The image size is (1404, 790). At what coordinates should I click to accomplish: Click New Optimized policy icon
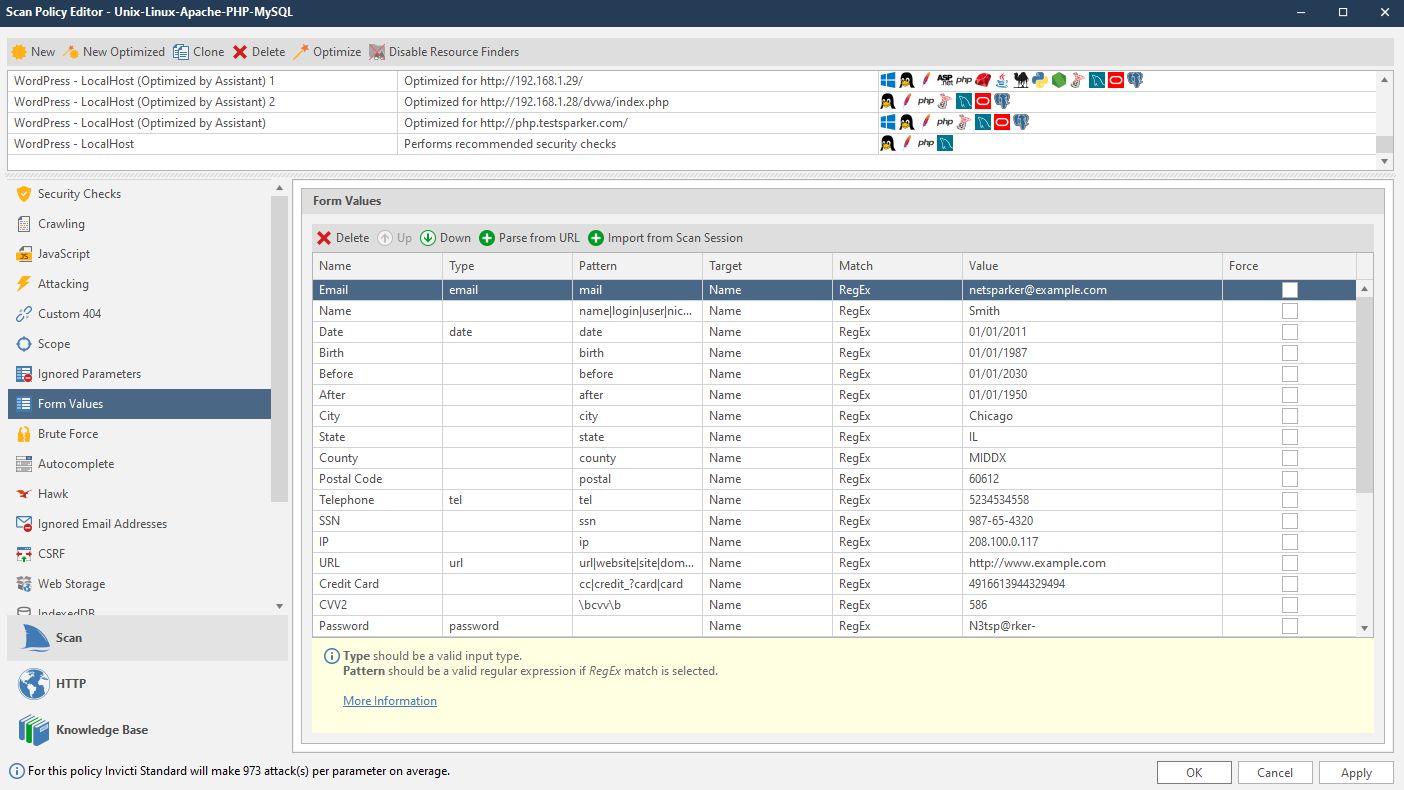(x=71, y=52)
